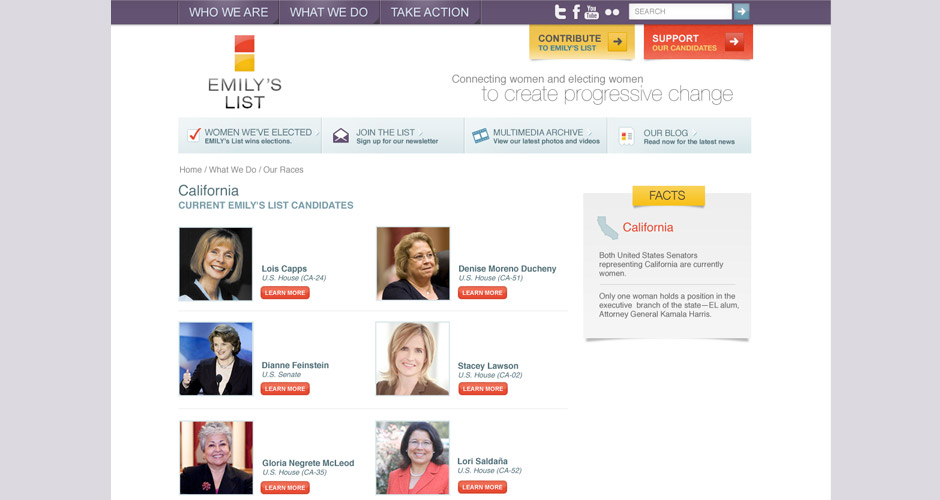Click the Multimedia Archive film icon
Image resolution: width=940 pixels, height=500 pixels.
(x=480, y=136)
